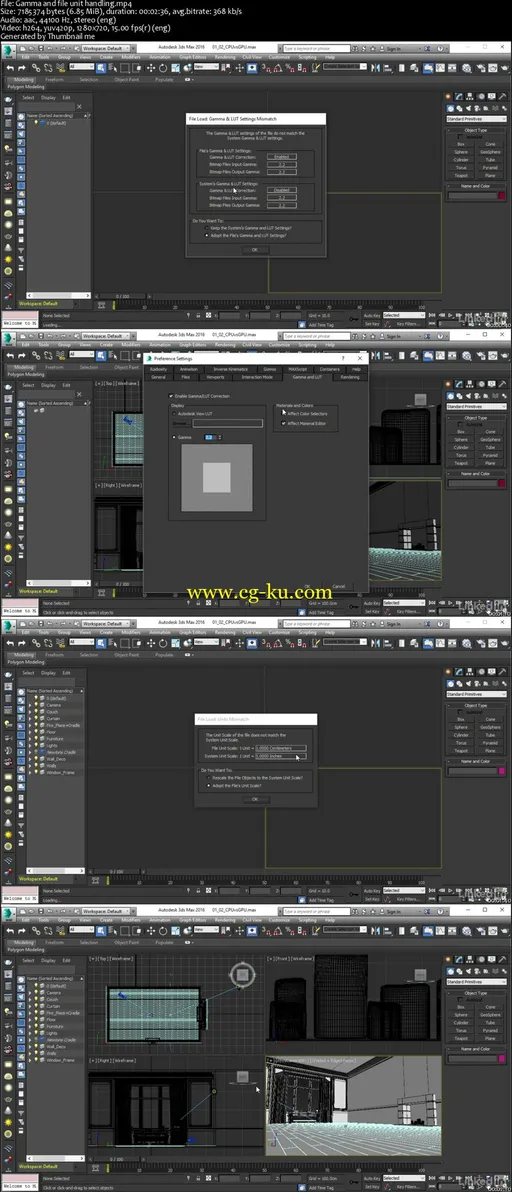Open All selection filter dropdown in Units Mismatch frame
Image resolution: width=512 pixels, height=1192 pixels.
click(x=81, y=642)
